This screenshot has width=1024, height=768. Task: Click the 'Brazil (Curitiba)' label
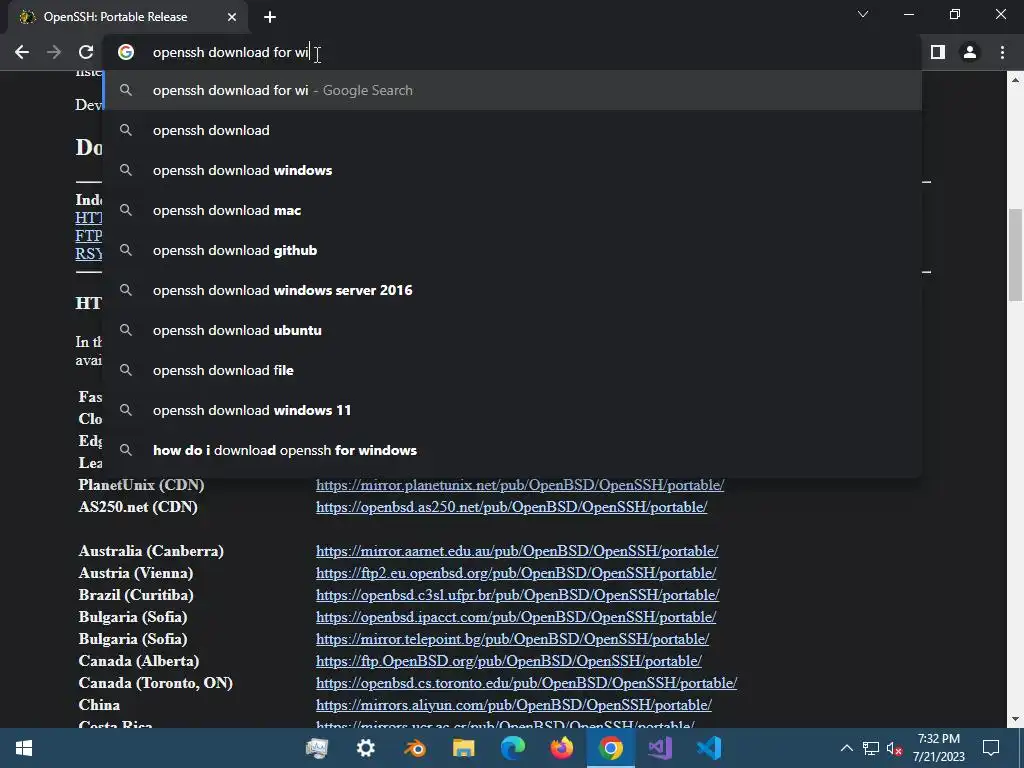click(136, 595)
